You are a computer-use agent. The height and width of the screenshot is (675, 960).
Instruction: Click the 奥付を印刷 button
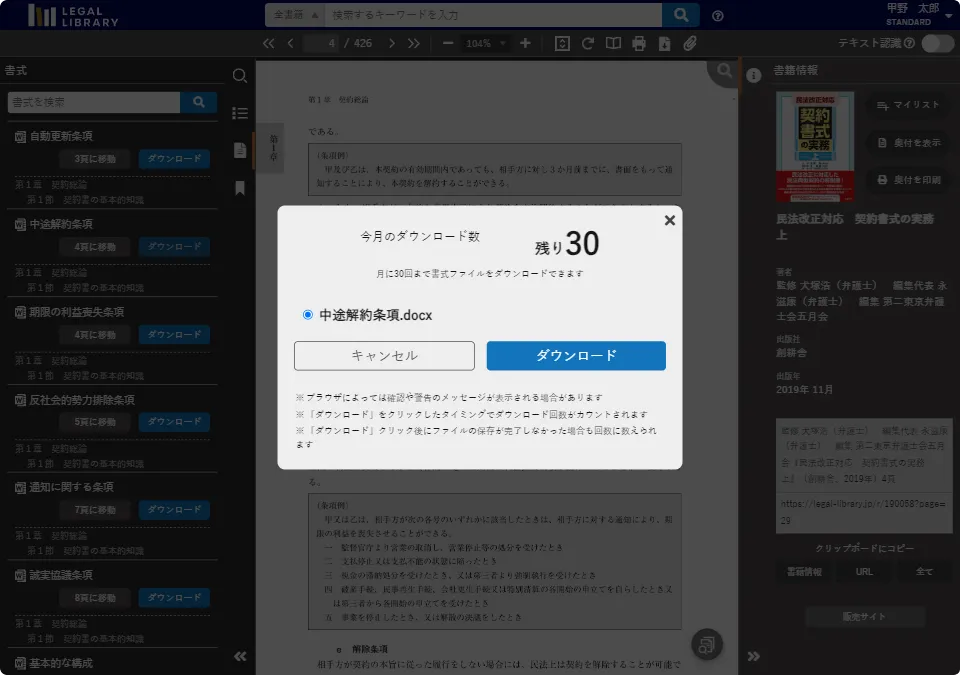[908, 180]
